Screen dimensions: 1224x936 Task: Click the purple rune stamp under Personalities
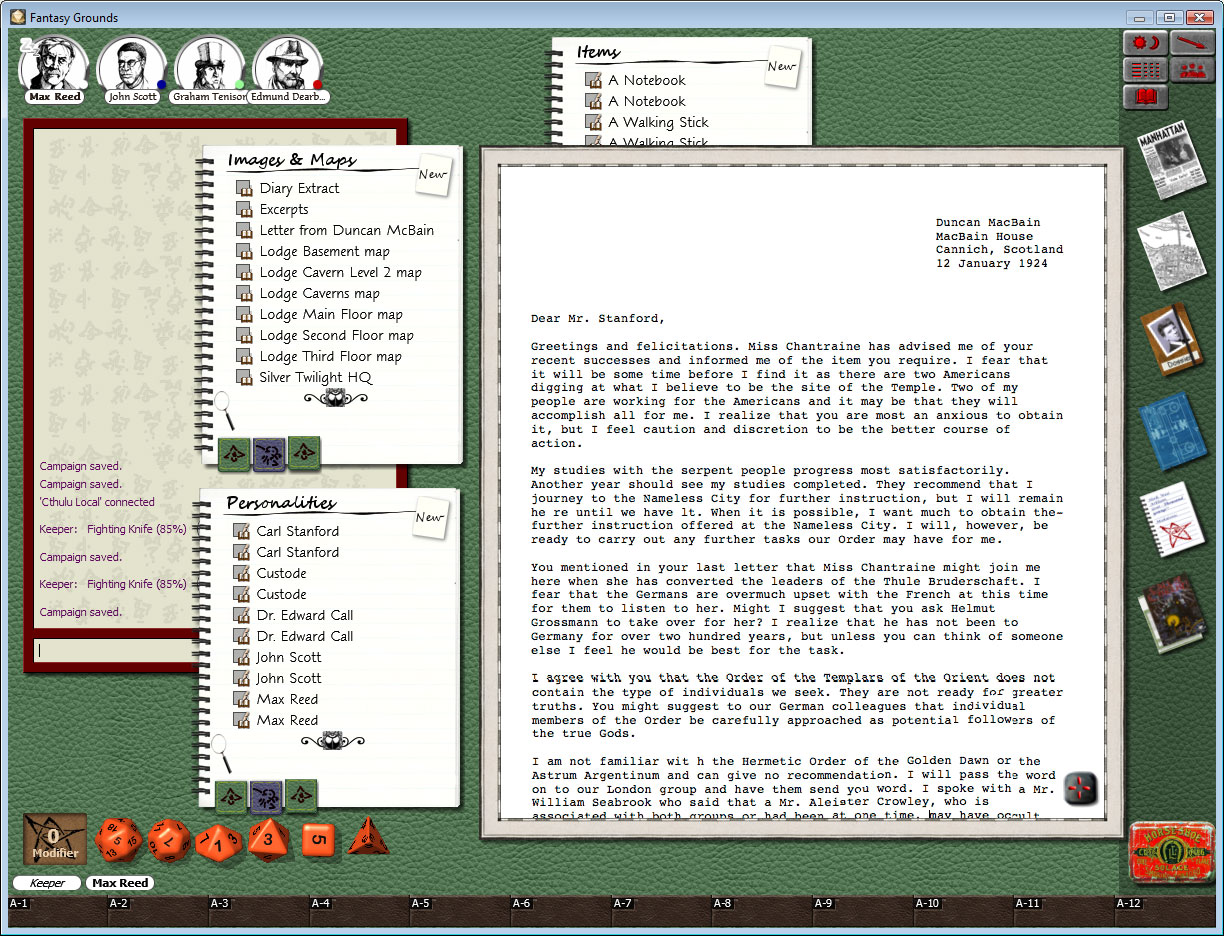(268, 796)
